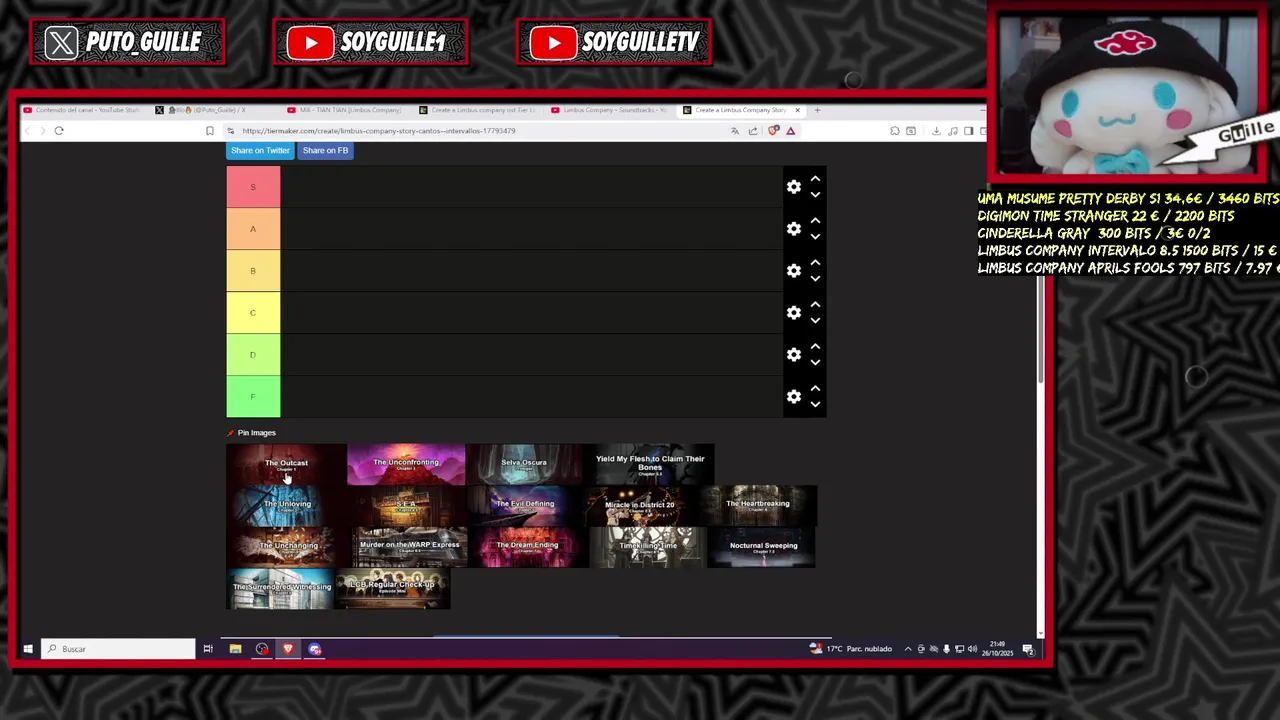The image size is (1280, 720).
Task: Open Brave Shields lion icon
Action: coord(773,131)
